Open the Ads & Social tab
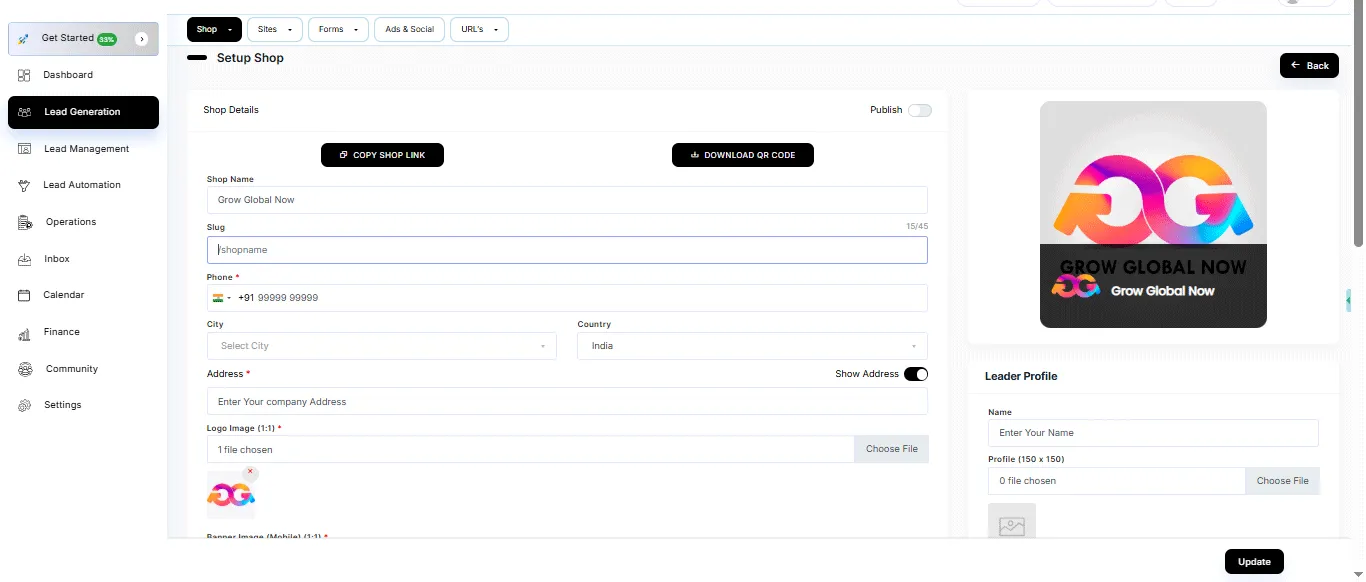 coord(410,29)
